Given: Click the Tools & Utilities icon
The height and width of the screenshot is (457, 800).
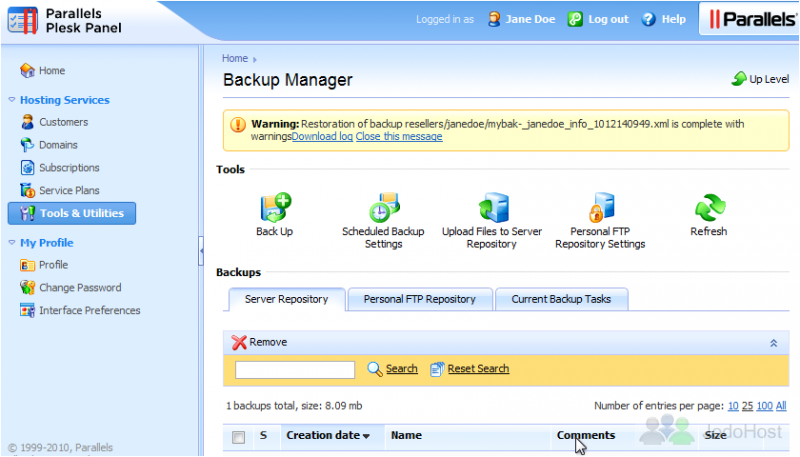Looking at the screenshot, I should 27,213.
